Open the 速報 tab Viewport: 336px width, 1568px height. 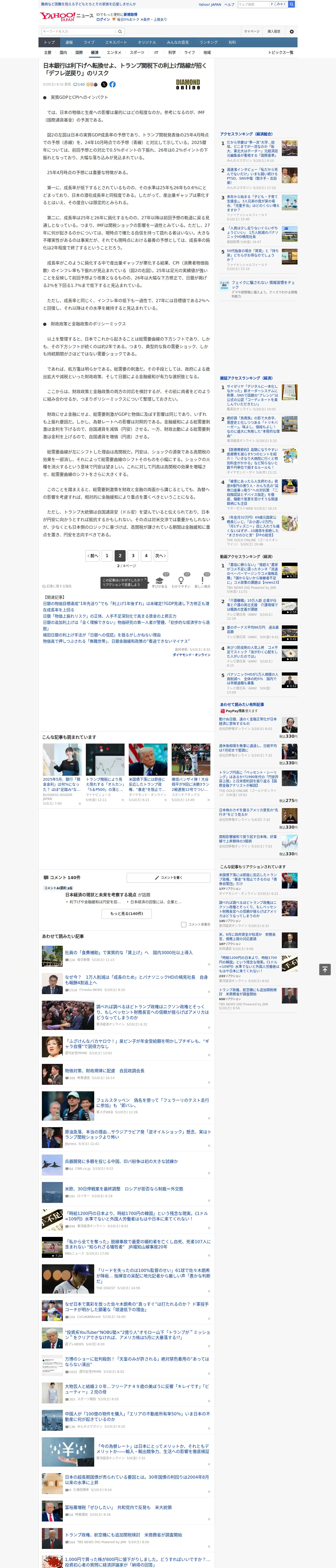69,43
